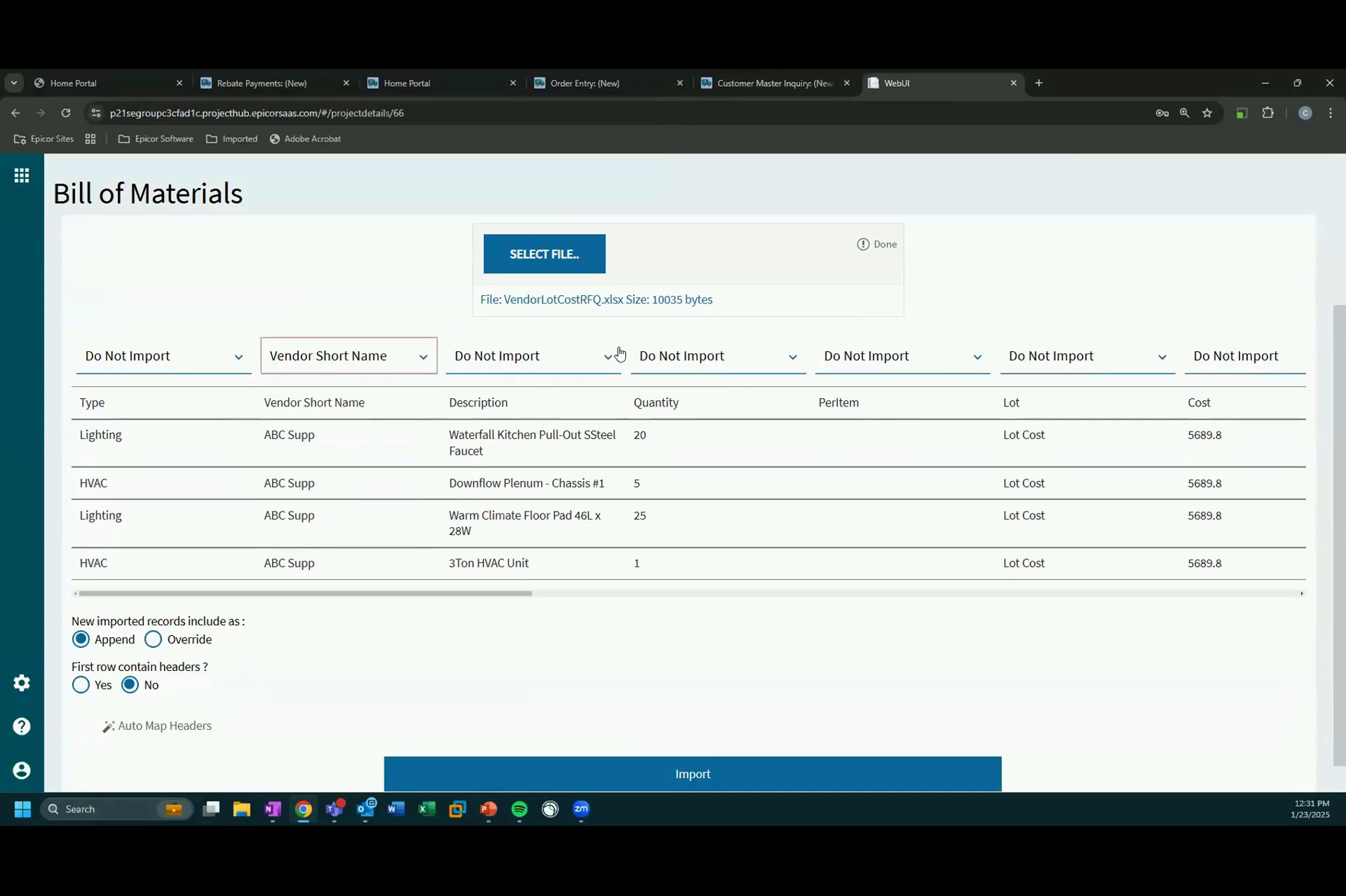
Task: Open the Imported bookmarks folder
Action: (x=232, y=139)
